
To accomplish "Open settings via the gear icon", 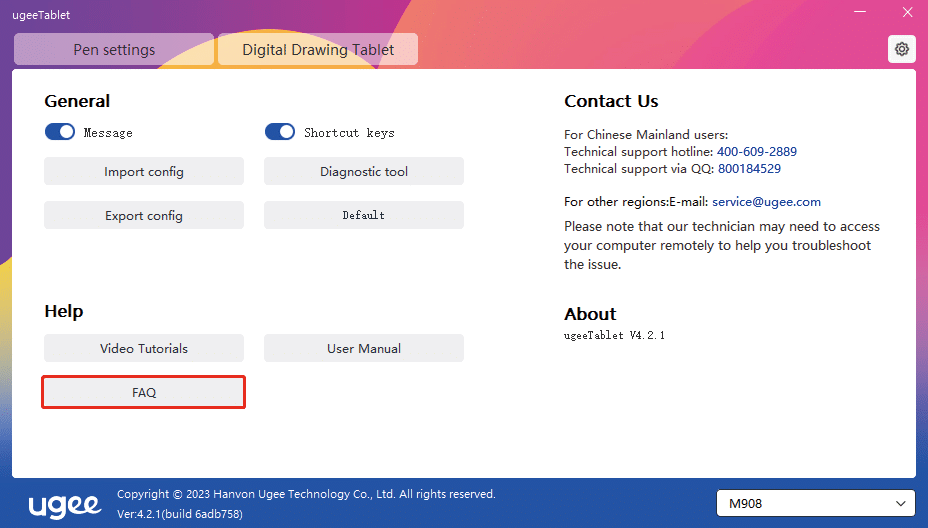I will point(901,49).
